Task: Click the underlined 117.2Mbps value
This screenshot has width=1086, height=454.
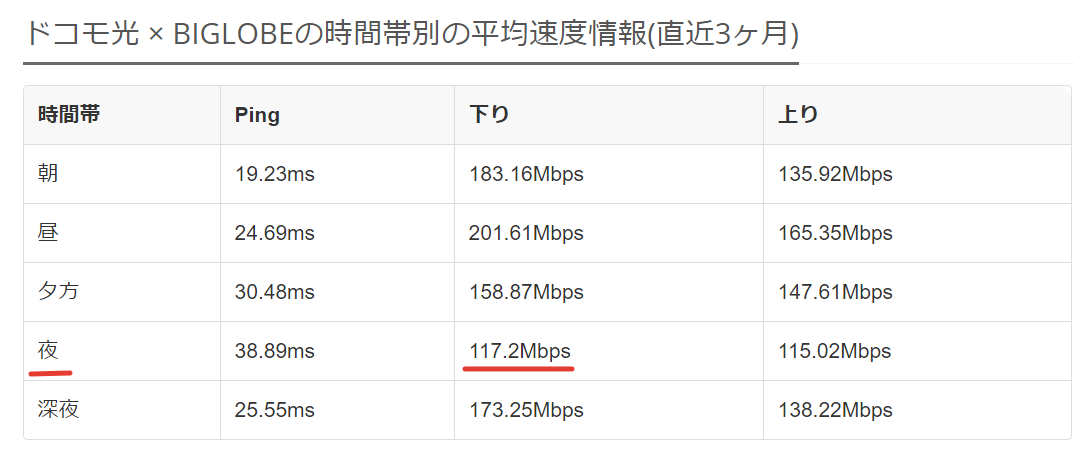Action: [x=520, y=351]
